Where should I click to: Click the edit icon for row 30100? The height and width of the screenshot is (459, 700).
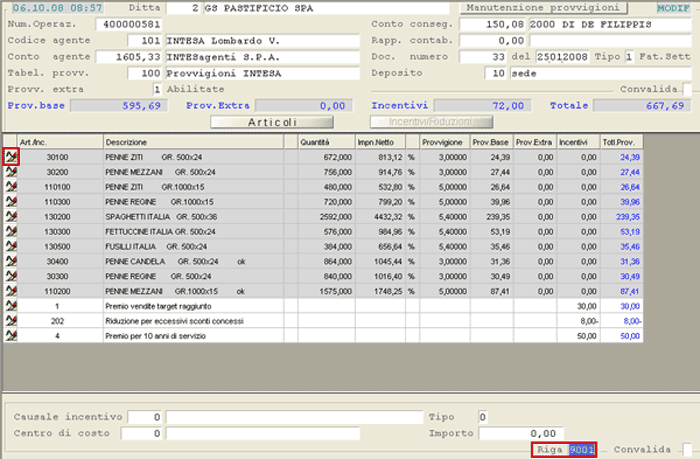(x=11, y=157)
